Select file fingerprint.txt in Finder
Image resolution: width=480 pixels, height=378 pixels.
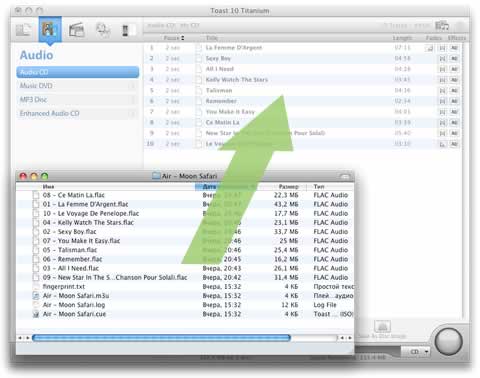[x=185, y=287]
